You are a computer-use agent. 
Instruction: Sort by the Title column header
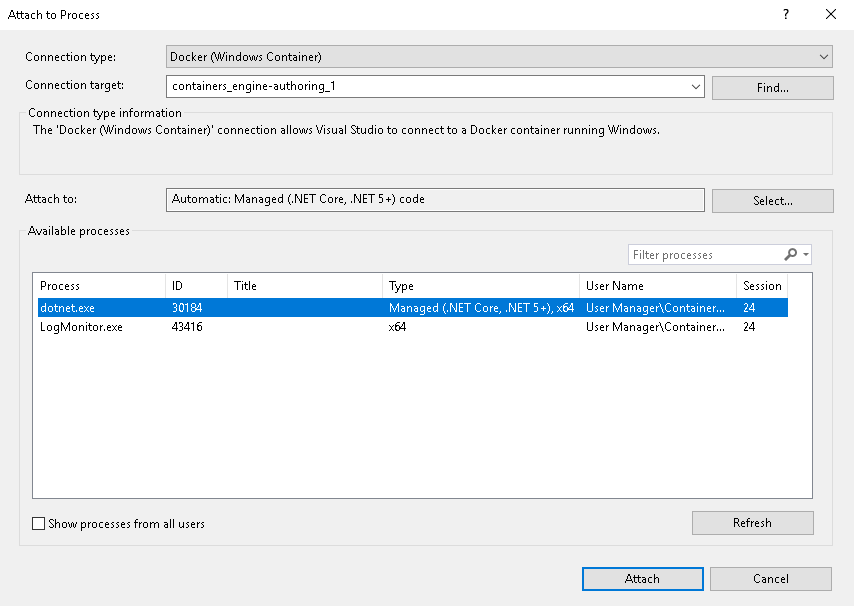pyautogui.click(x=305, y=286)
